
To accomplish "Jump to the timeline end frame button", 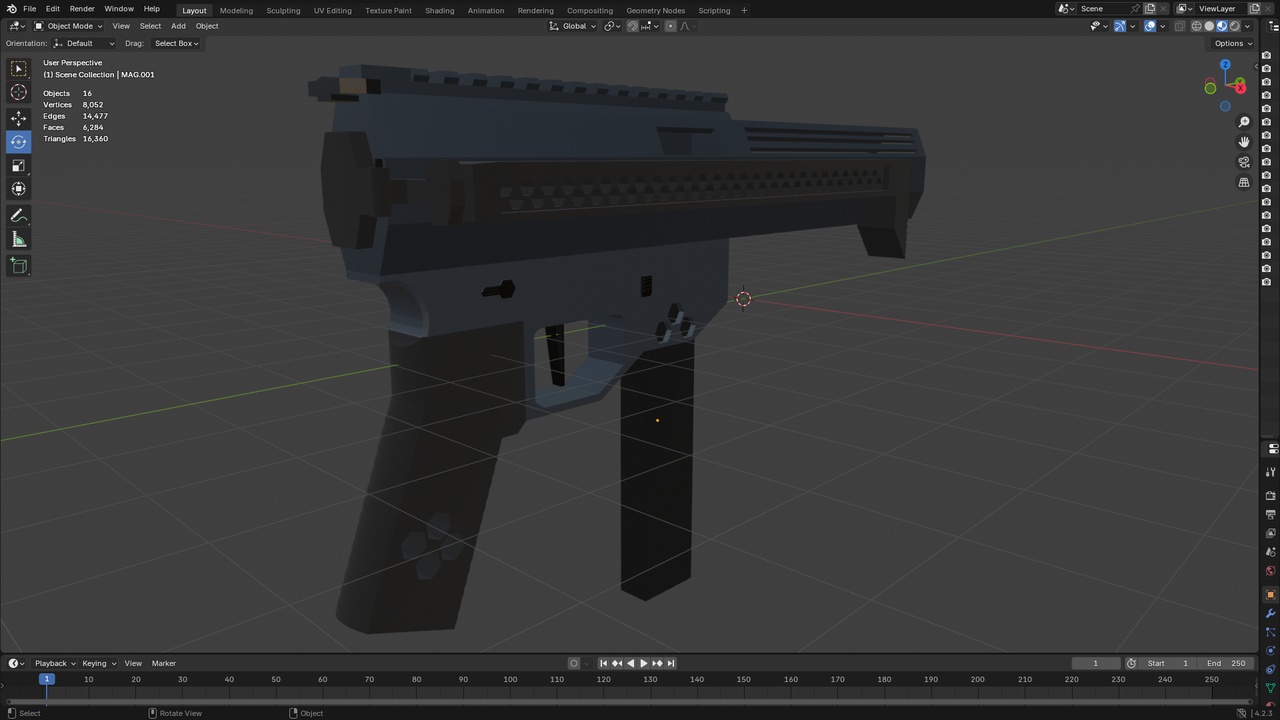I will 671,663.
